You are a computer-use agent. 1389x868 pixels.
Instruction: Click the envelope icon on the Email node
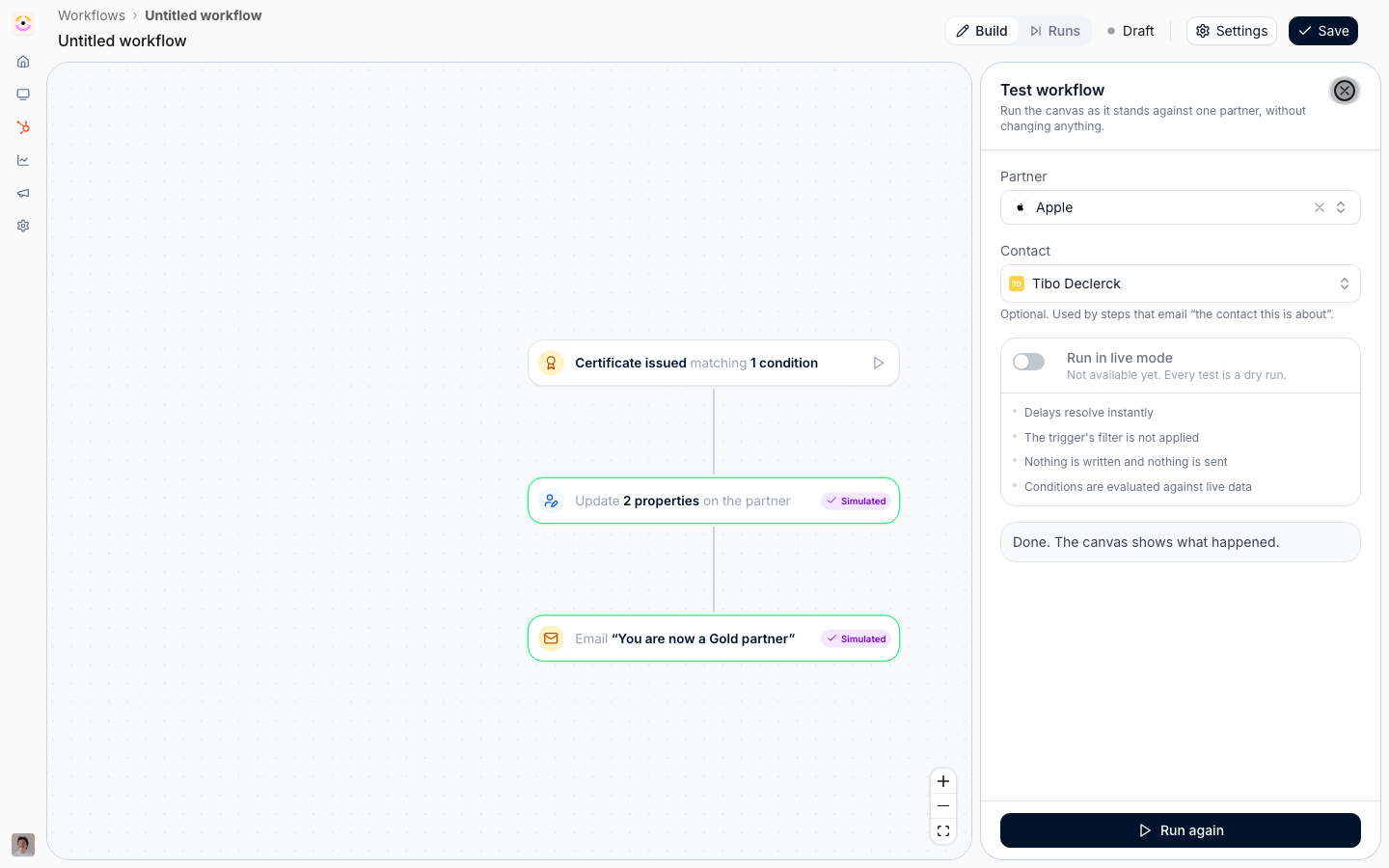(551, 638)
